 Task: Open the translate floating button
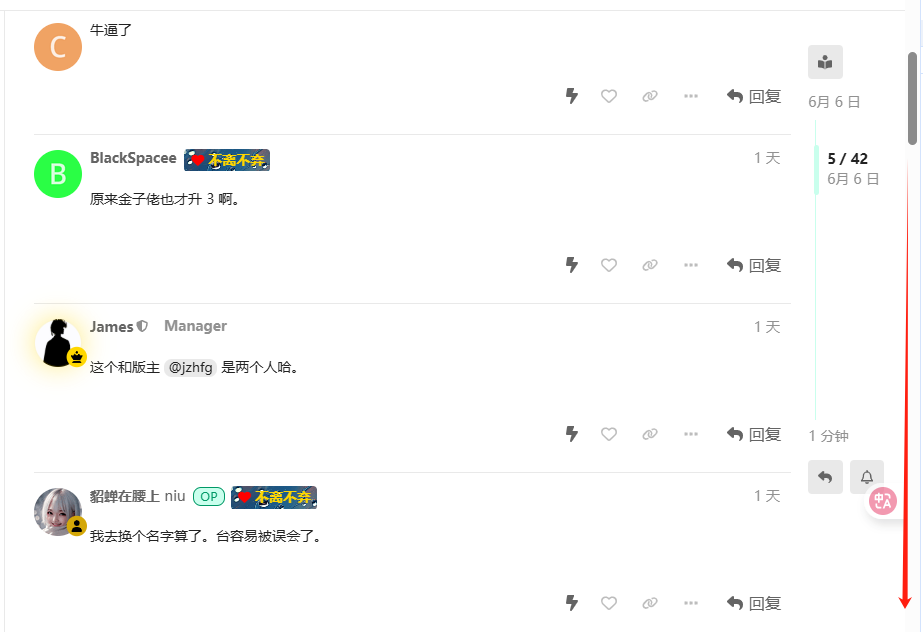point(882,501)
